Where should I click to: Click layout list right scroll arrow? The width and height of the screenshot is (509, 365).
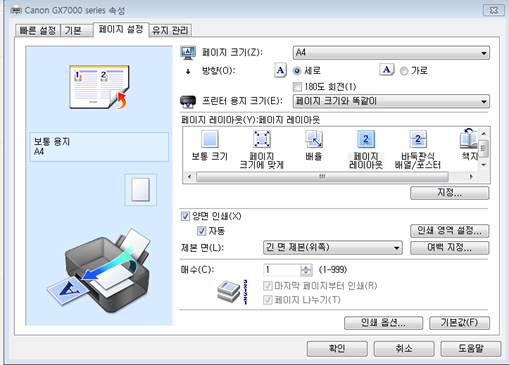point(471,176)
